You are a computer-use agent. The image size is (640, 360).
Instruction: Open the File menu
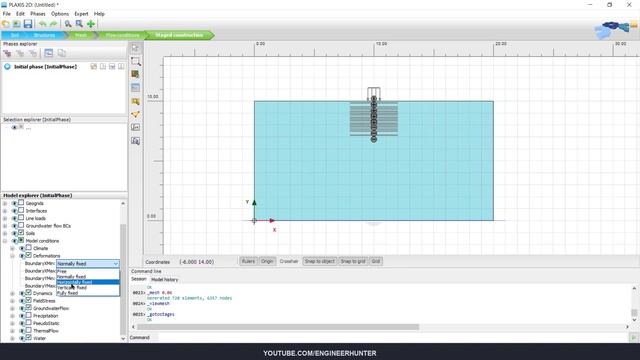7,14
